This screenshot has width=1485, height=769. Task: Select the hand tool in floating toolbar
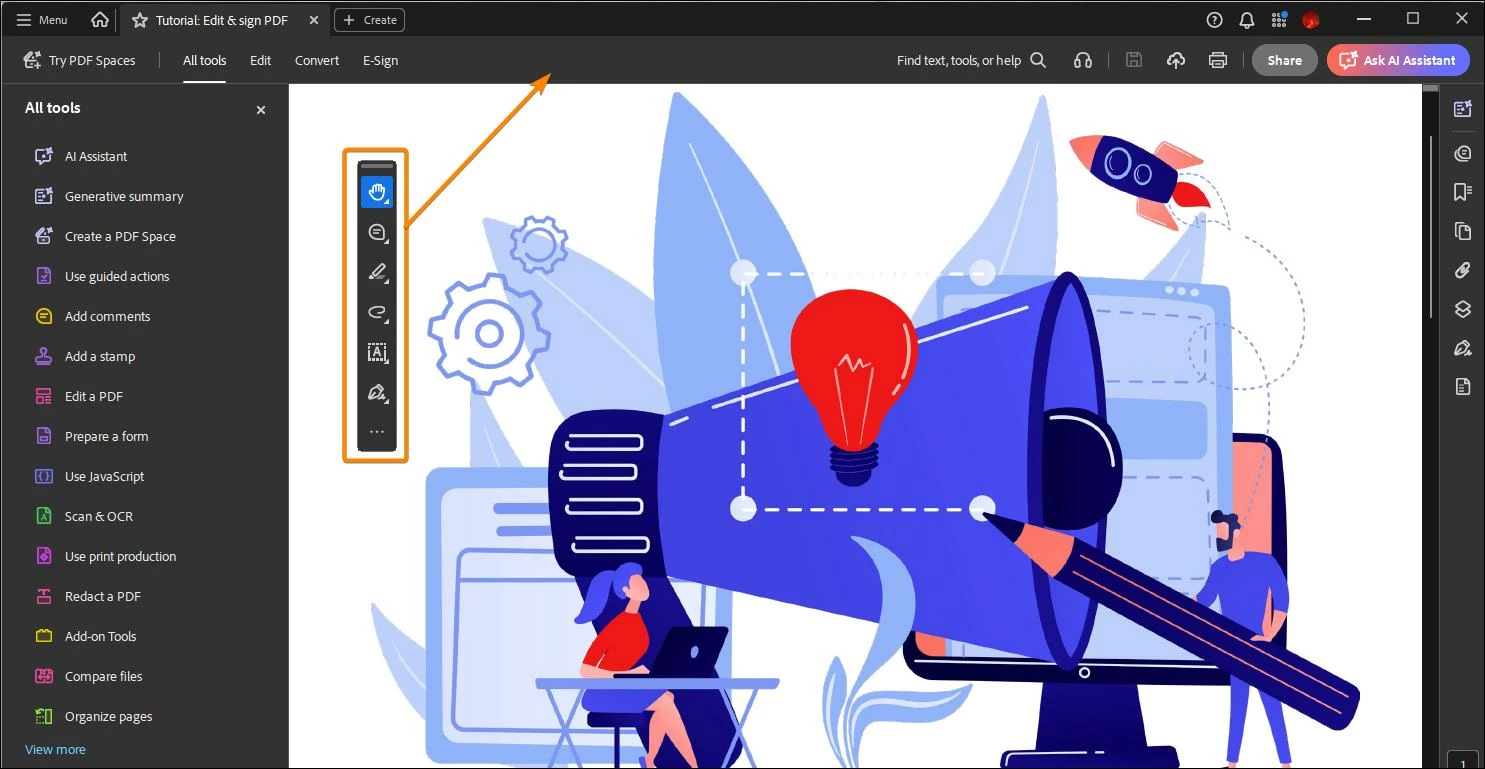[x=377, y=192]
